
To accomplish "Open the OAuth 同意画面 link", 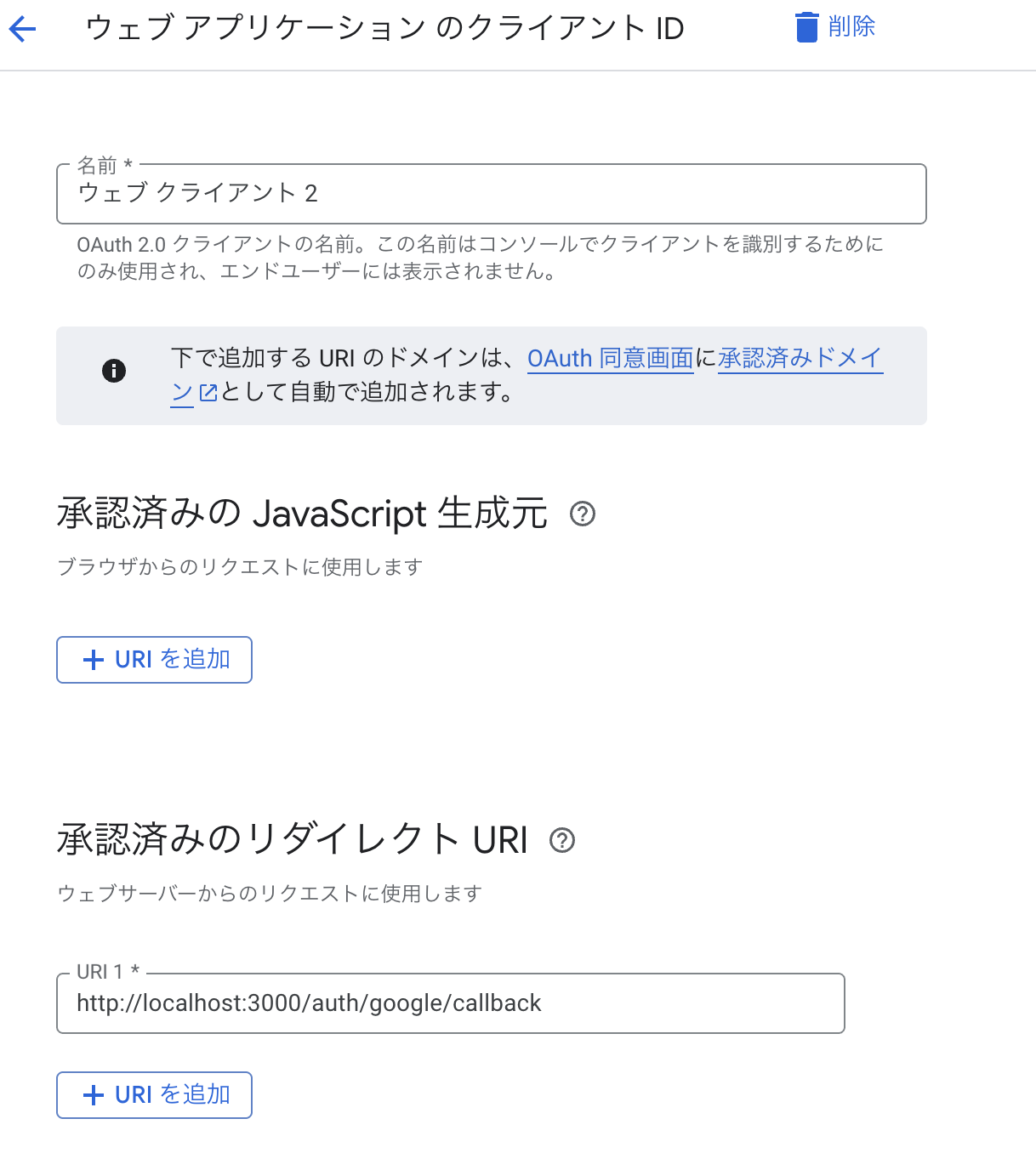I will (610, 359).
